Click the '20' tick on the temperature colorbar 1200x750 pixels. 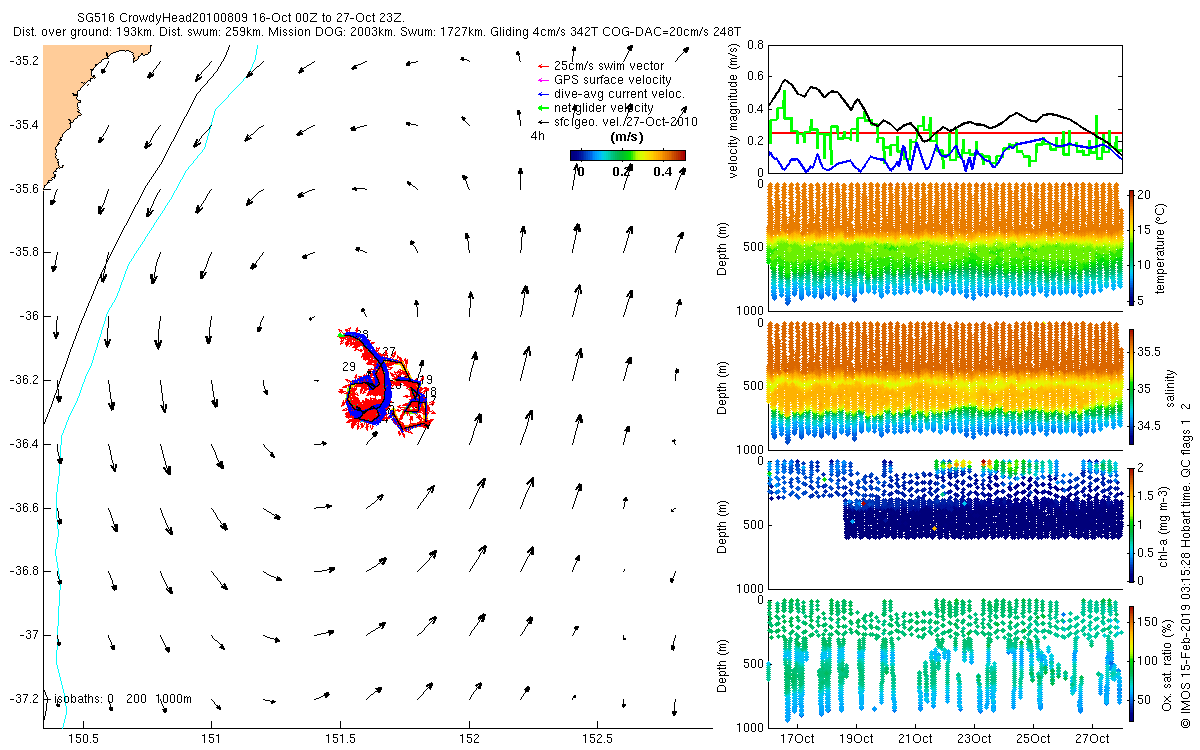1145,195
